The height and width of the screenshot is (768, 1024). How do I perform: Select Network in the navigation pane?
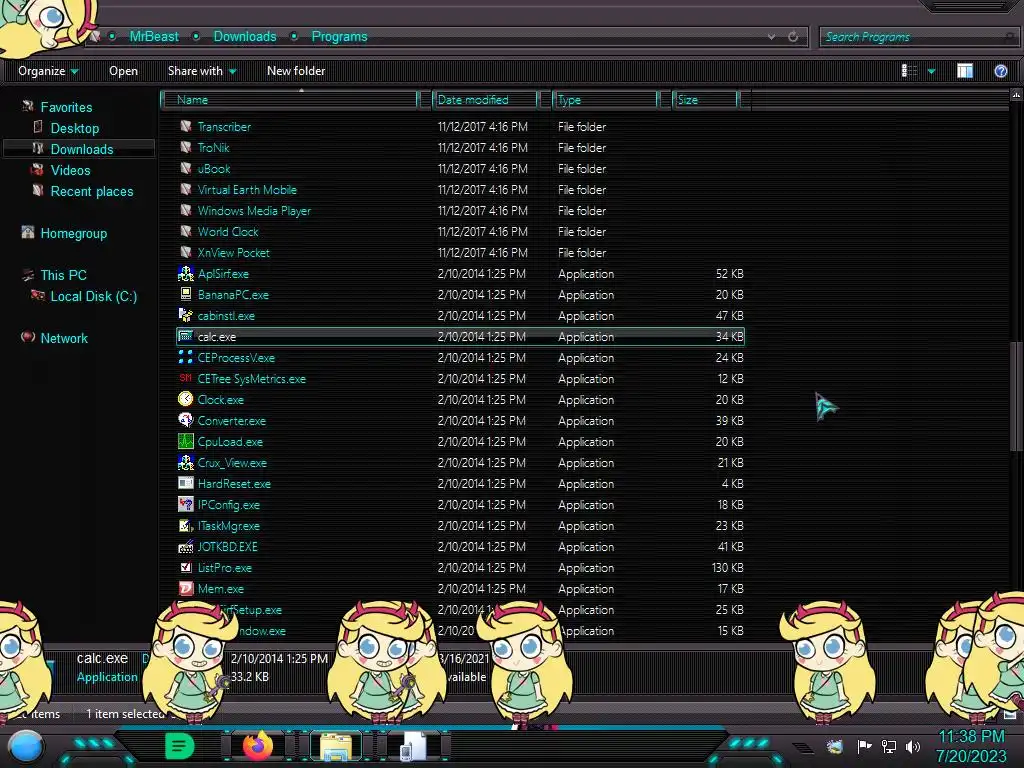pos(64,338)
